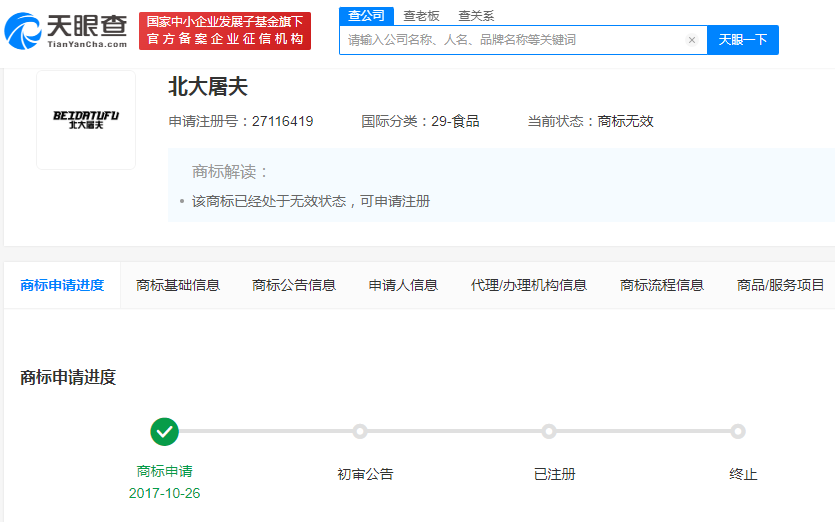Select the 北大屠夫 trademark title

point(208,86)
